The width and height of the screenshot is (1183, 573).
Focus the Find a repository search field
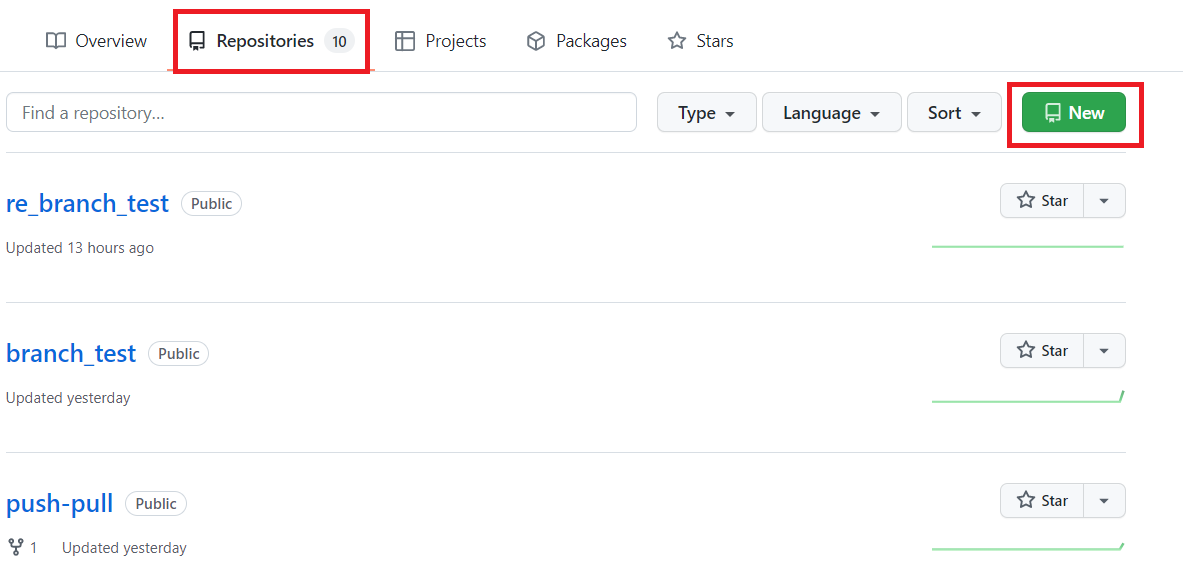(321, 112)
